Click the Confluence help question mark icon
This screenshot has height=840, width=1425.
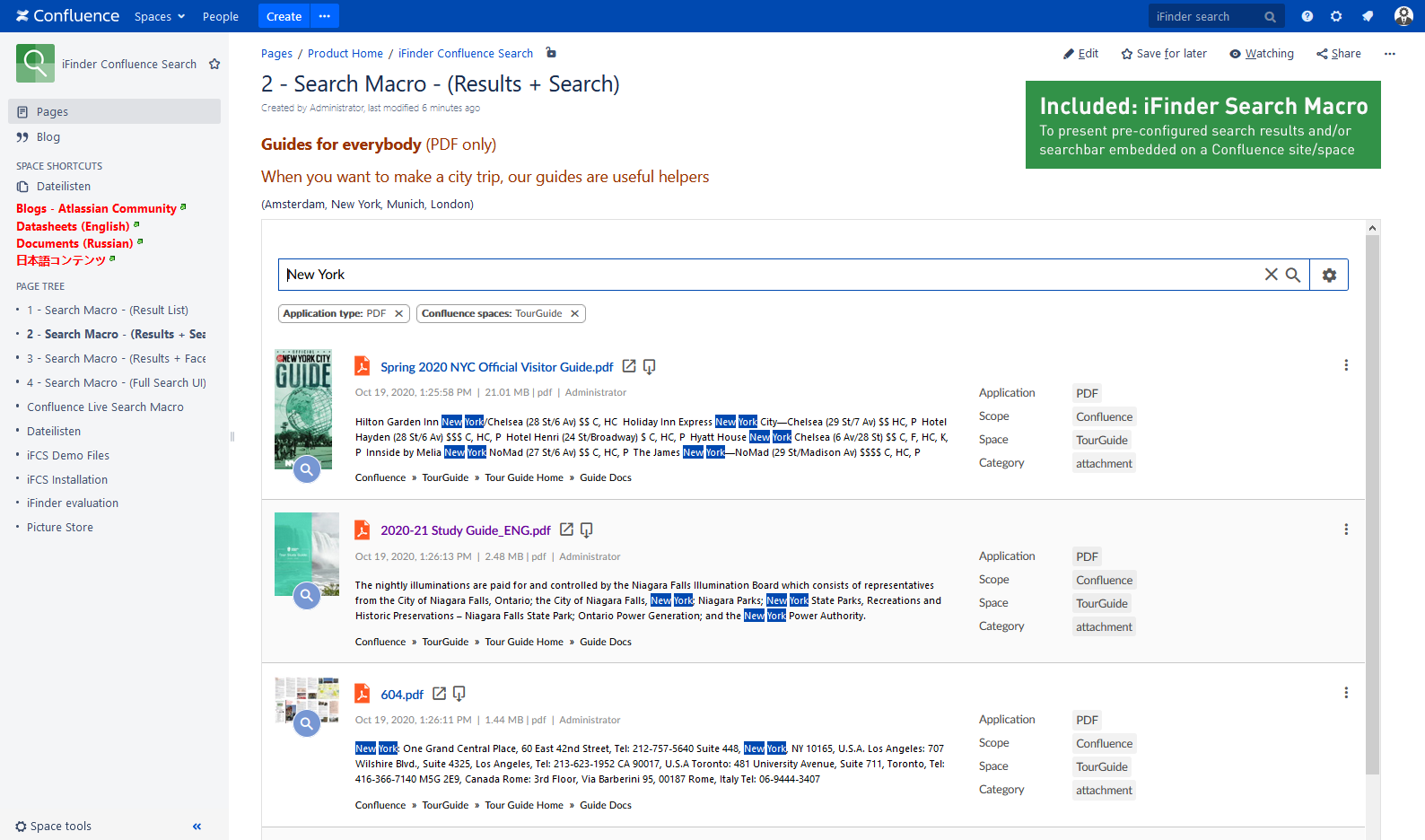tap(1307, 16)
